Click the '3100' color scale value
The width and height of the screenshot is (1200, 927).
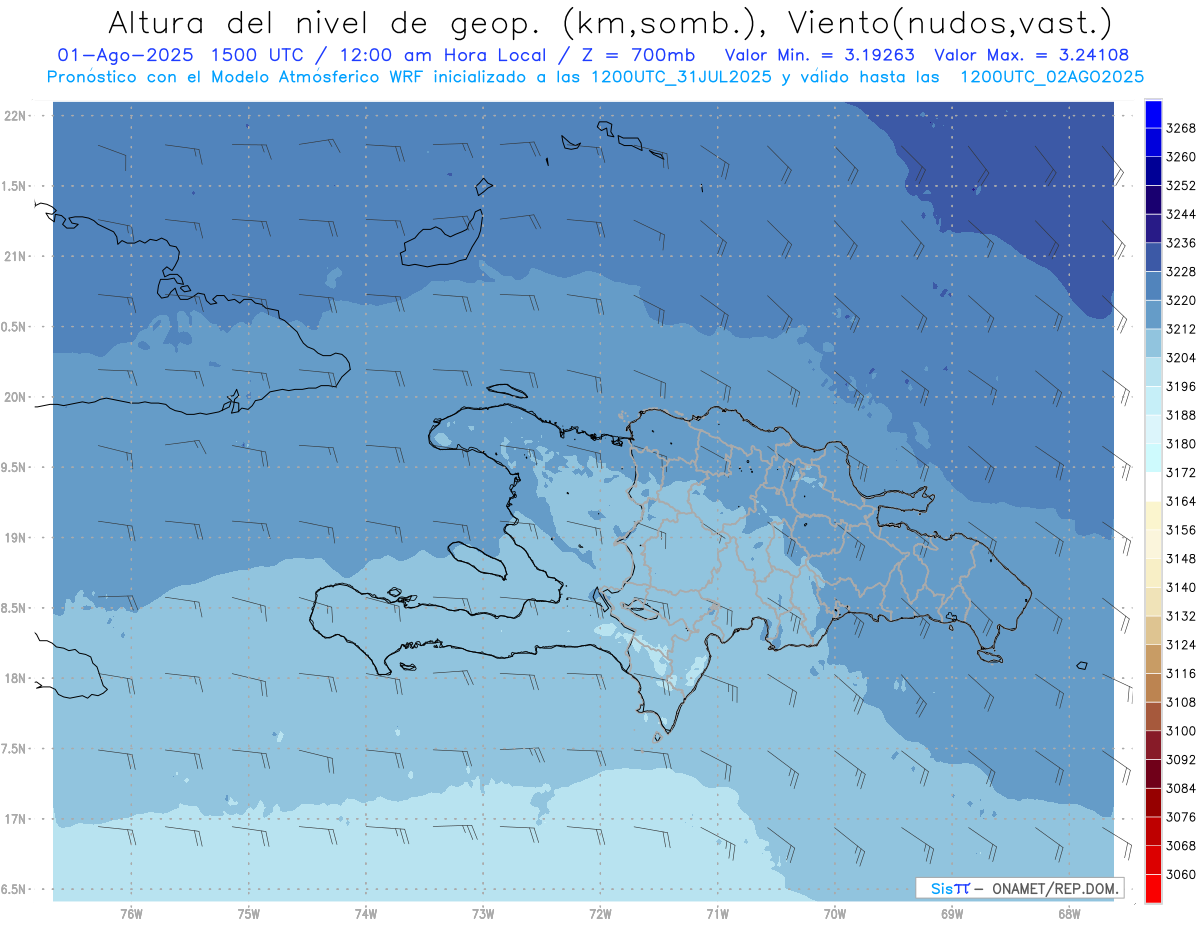click(x=1181, y=731)
